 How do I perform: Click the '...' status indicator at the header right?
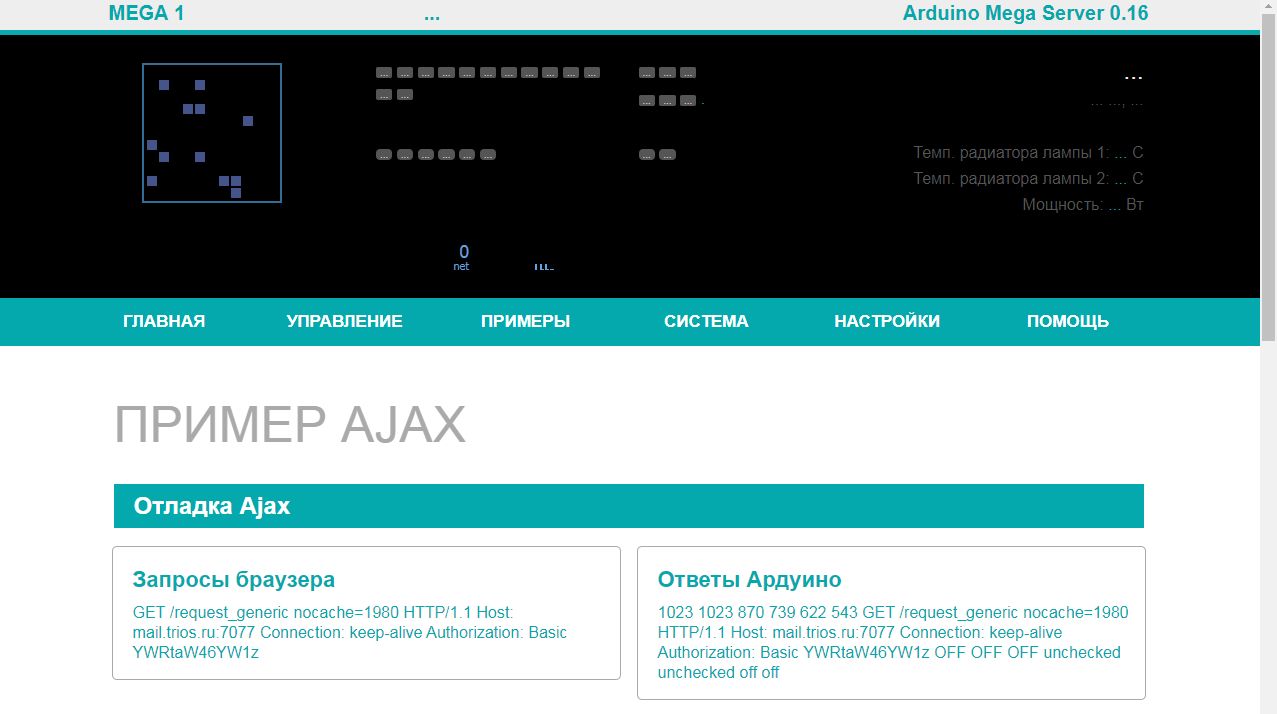(x=1133, y=76)
